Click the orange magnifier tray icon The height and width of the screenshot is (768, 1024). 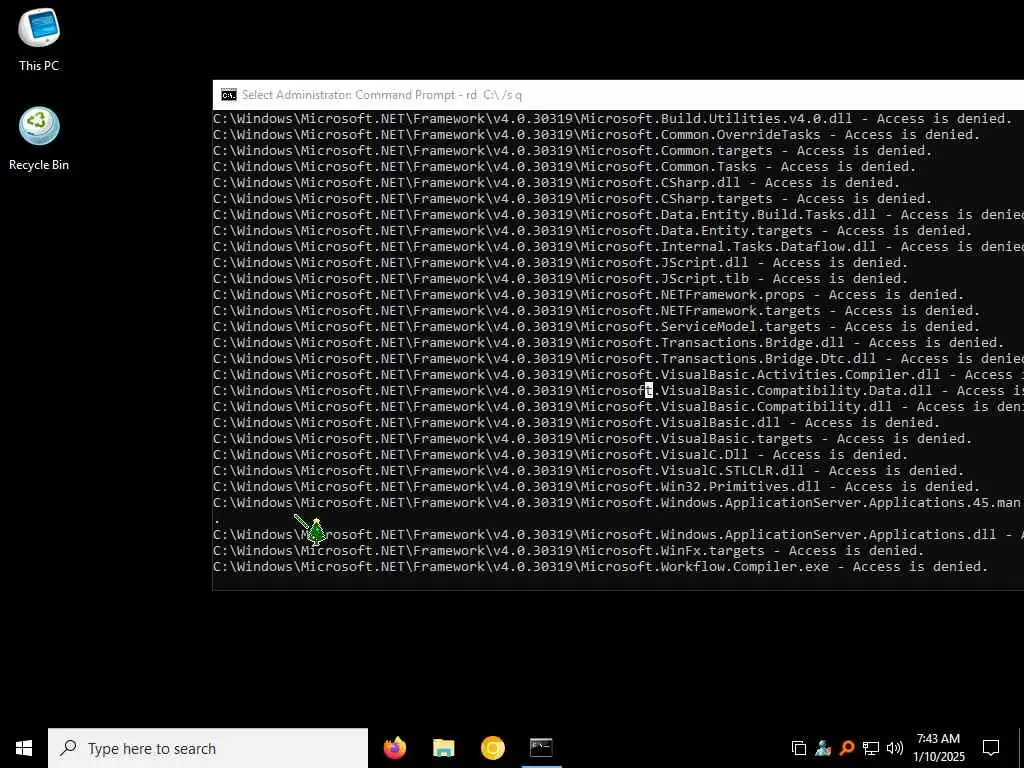(847, 748)
